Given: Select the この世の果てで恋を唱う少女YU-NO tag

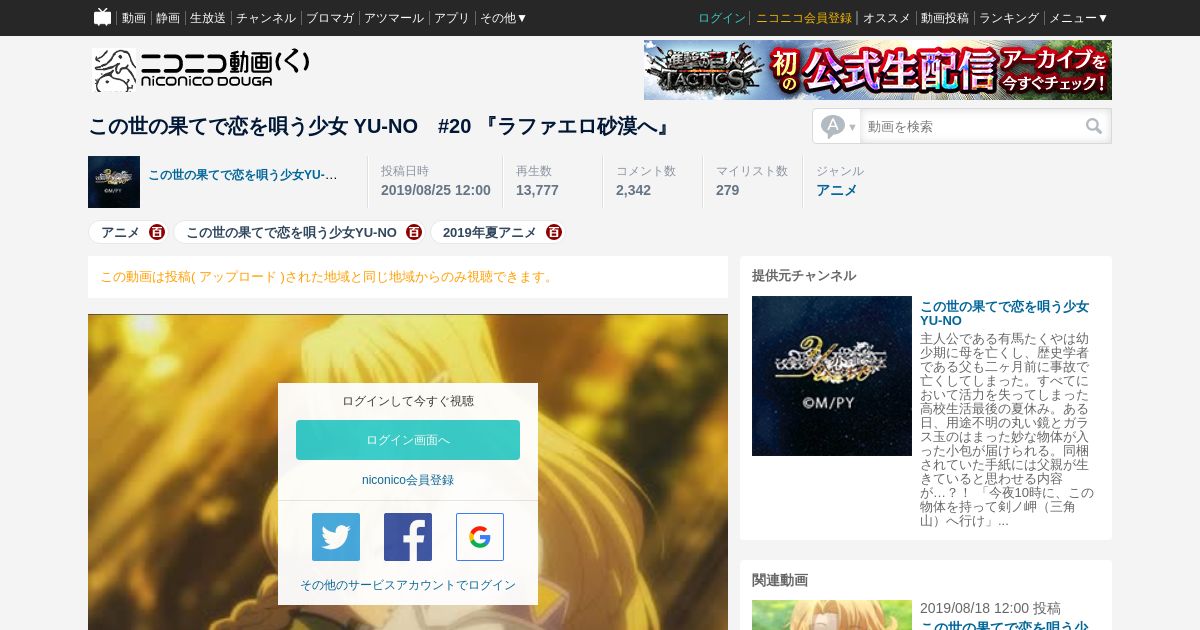Looking at the screenshot, I should pos(291,232).
